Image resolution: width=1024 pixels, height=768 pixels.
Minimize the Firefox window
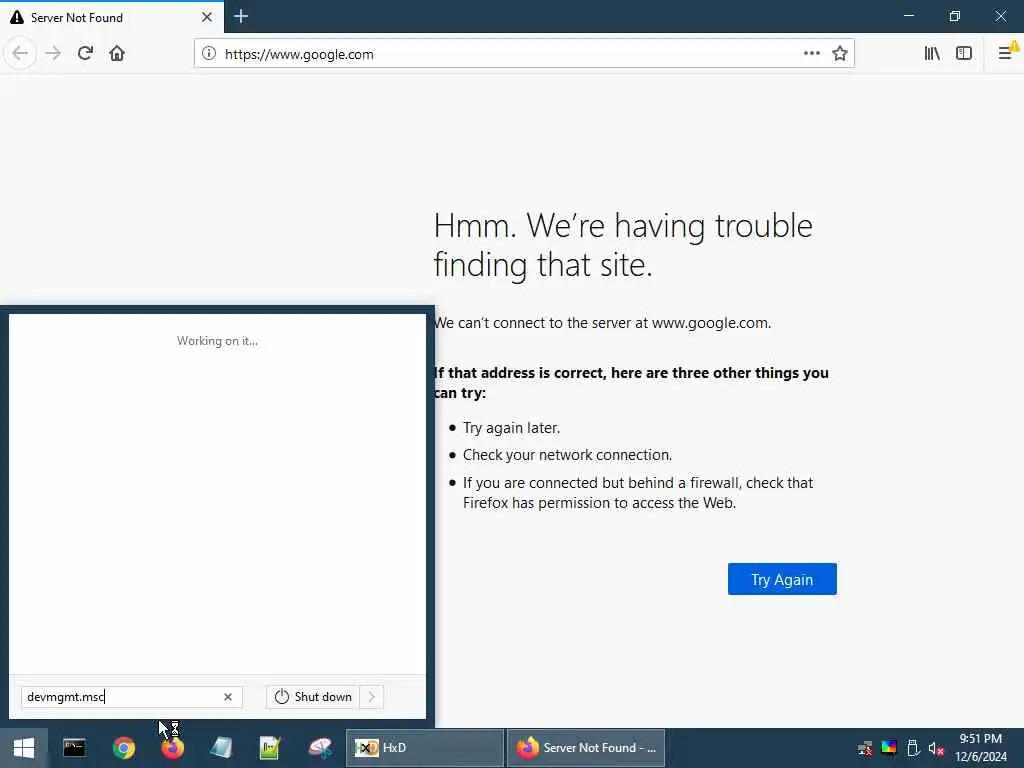point(909,16)
